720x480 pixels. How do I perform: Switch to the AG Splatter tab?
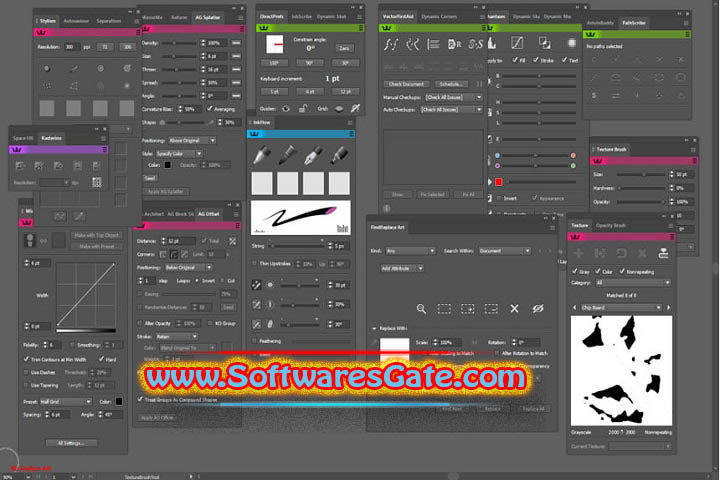click(x=208, y=17)
